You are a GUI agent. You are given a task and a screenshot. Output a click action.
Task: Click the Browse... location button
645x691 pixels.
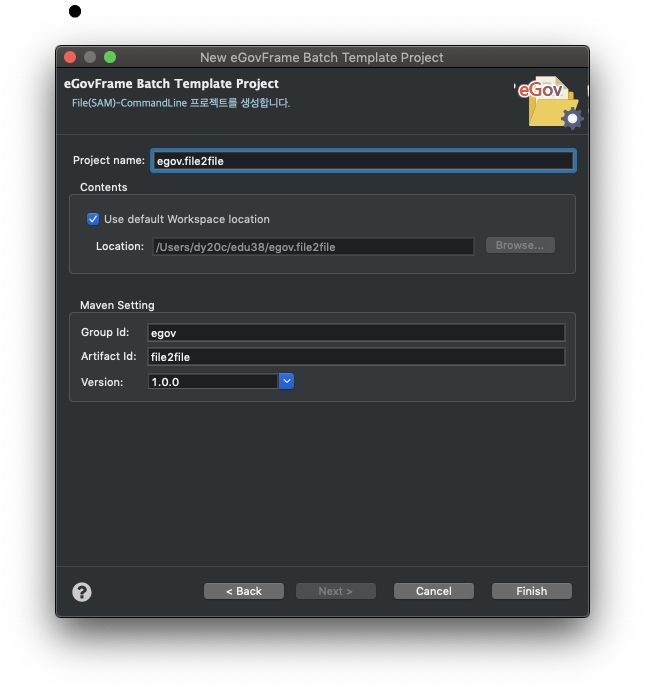click(520, 245)
